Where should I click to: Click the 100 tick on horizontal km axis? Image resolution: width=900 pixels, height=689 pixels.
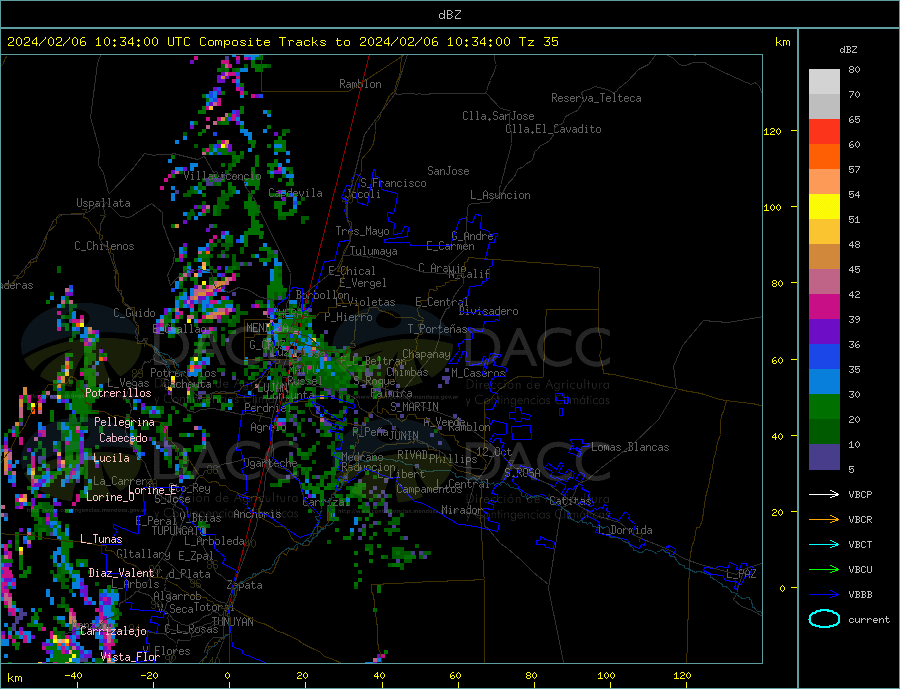(x=607, y=676)
